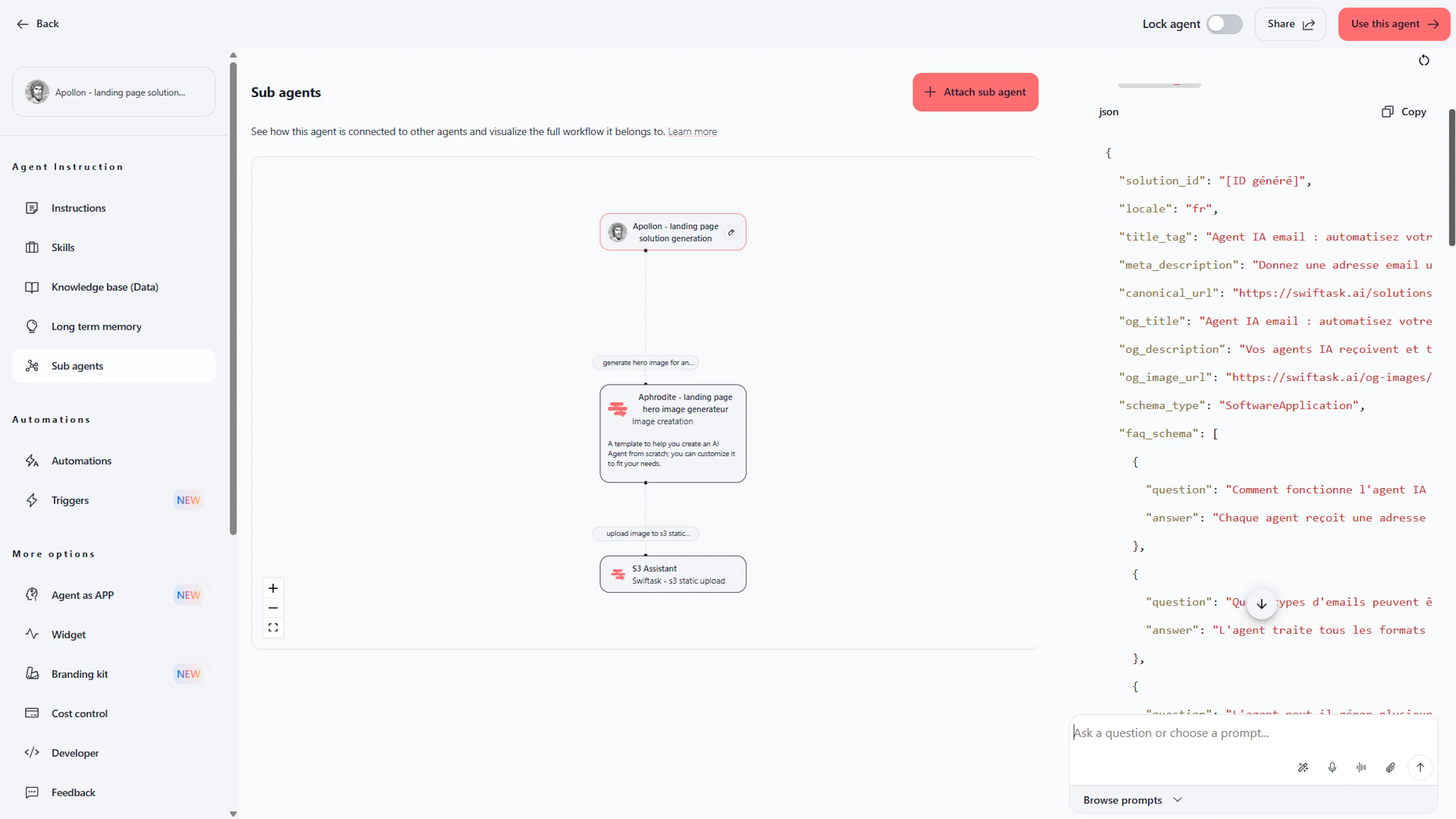Image resolution: width=1456 pixels, height=819 pixels.
Task: Copy the json code block
Action: [1403, 112]
